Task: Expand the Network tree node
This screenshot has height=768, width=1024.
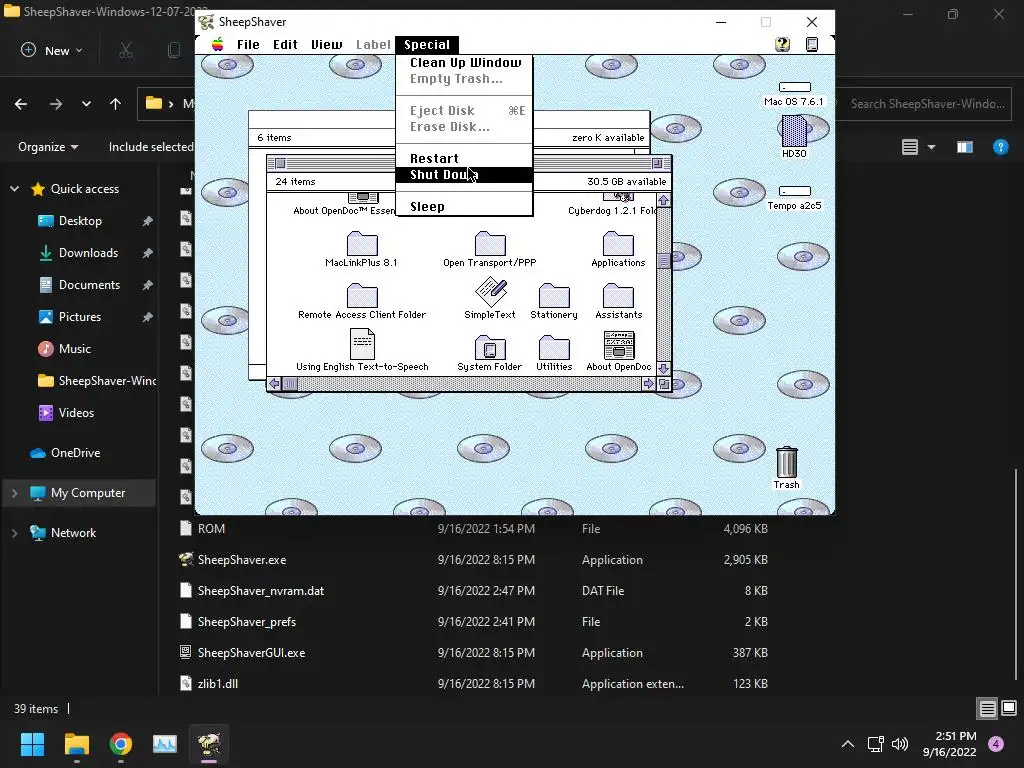Action: click(x=14, y=533)
